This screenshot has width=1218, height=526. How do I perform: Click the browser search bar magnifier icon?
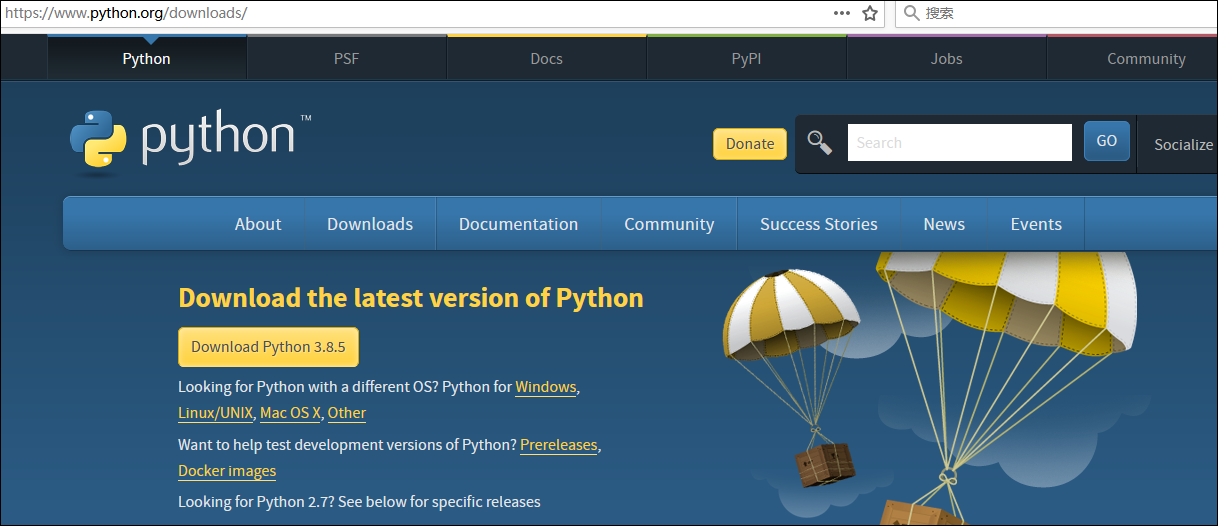click(911, 13)
